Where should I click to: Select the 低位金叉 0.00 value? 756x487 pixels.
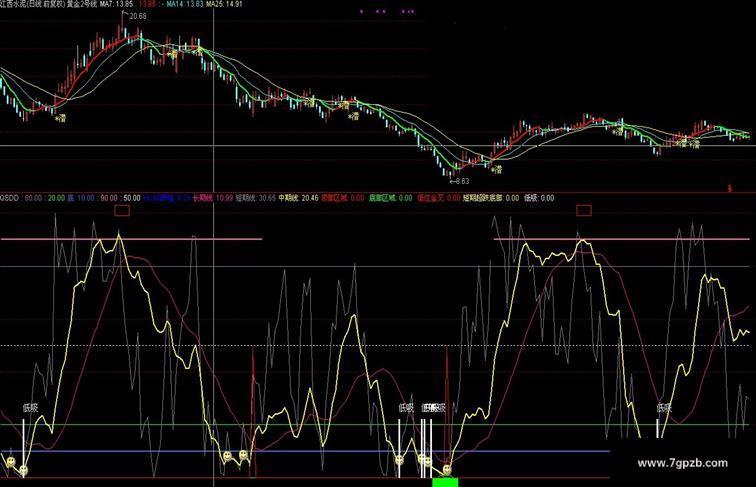[439, 198]
